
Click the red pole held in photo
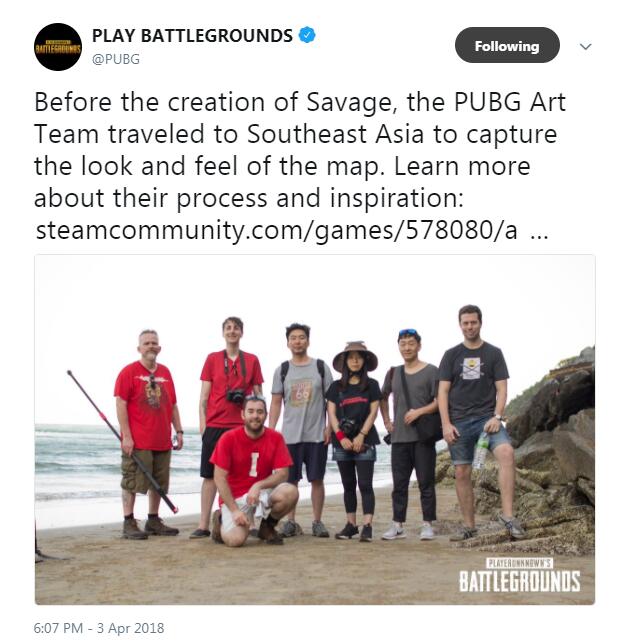pyautogui.click(x=122, y=442)
